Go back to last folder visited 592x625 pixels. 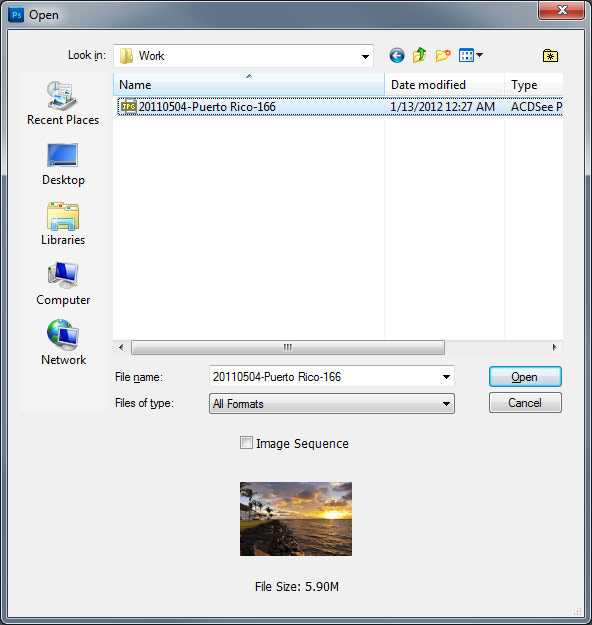click(x=397, y=55)
